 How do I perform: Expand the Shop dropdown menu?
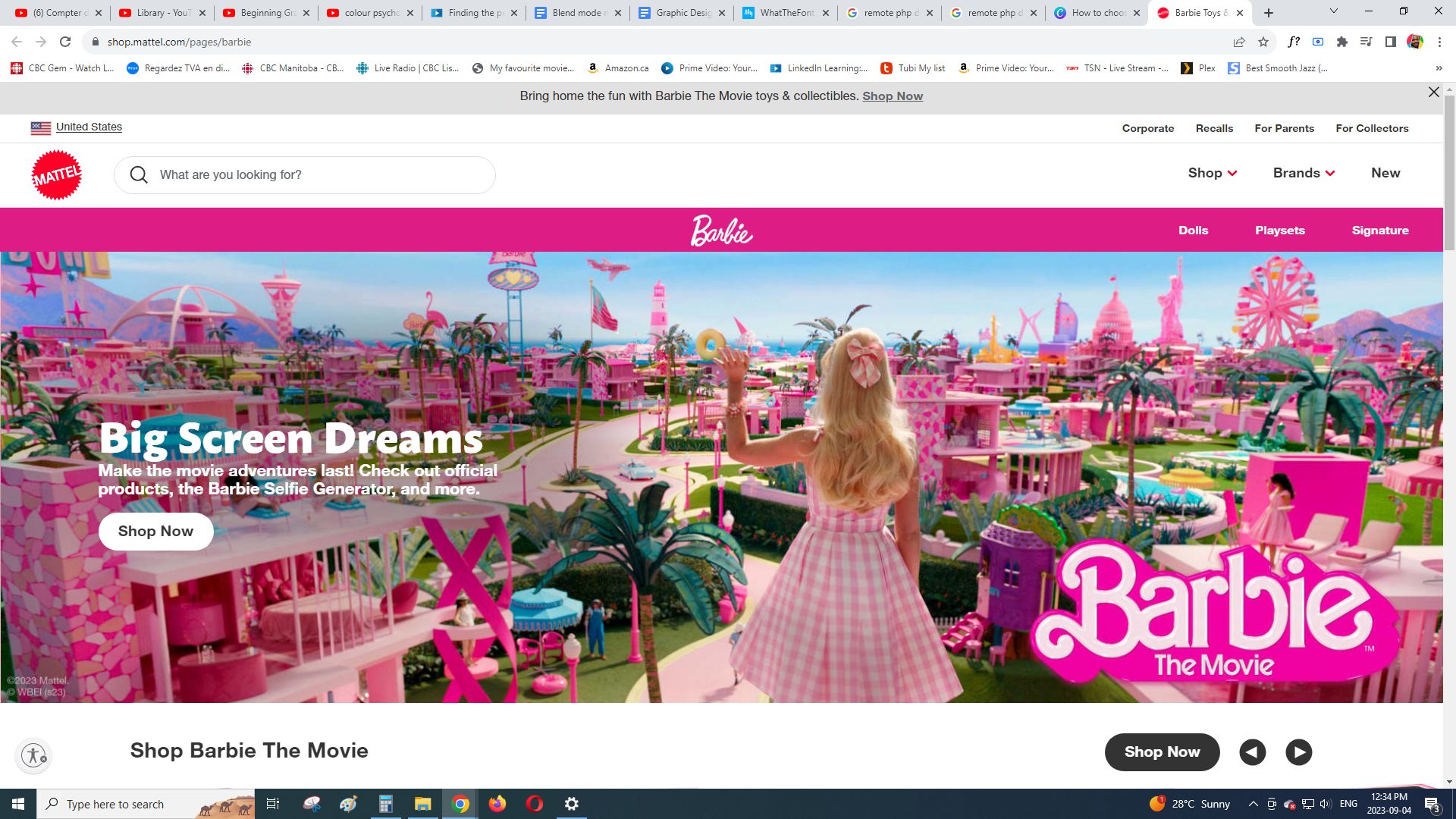(x=1212, y=173)
